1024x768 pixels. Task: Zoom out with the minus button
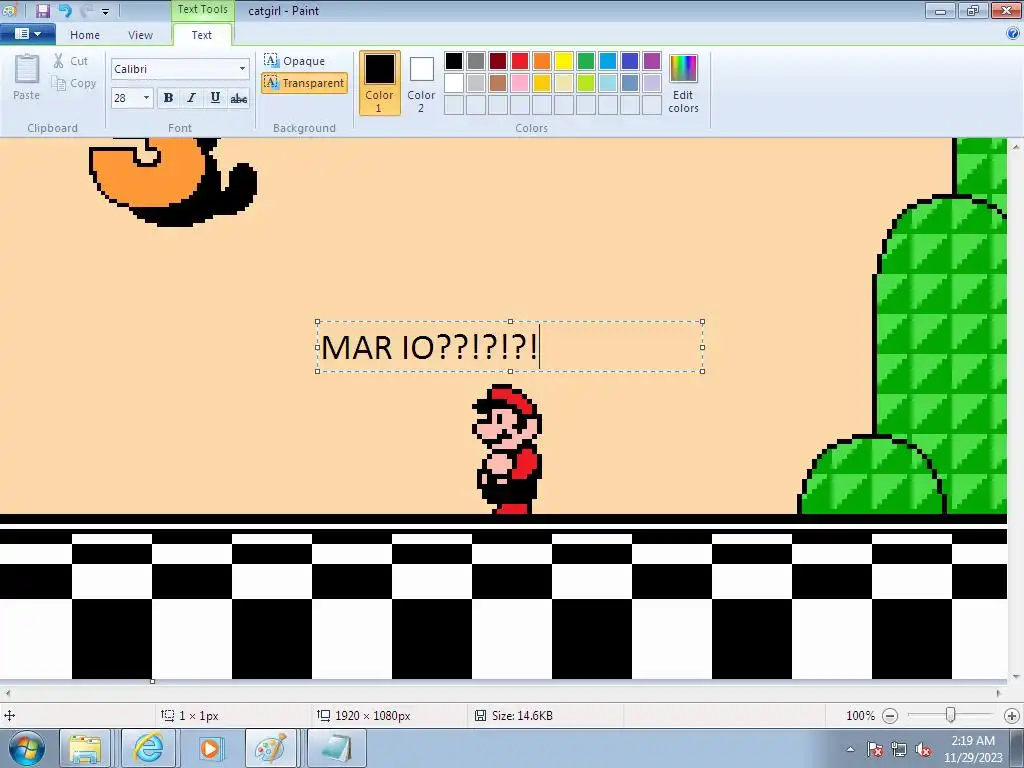coord(889,716)
